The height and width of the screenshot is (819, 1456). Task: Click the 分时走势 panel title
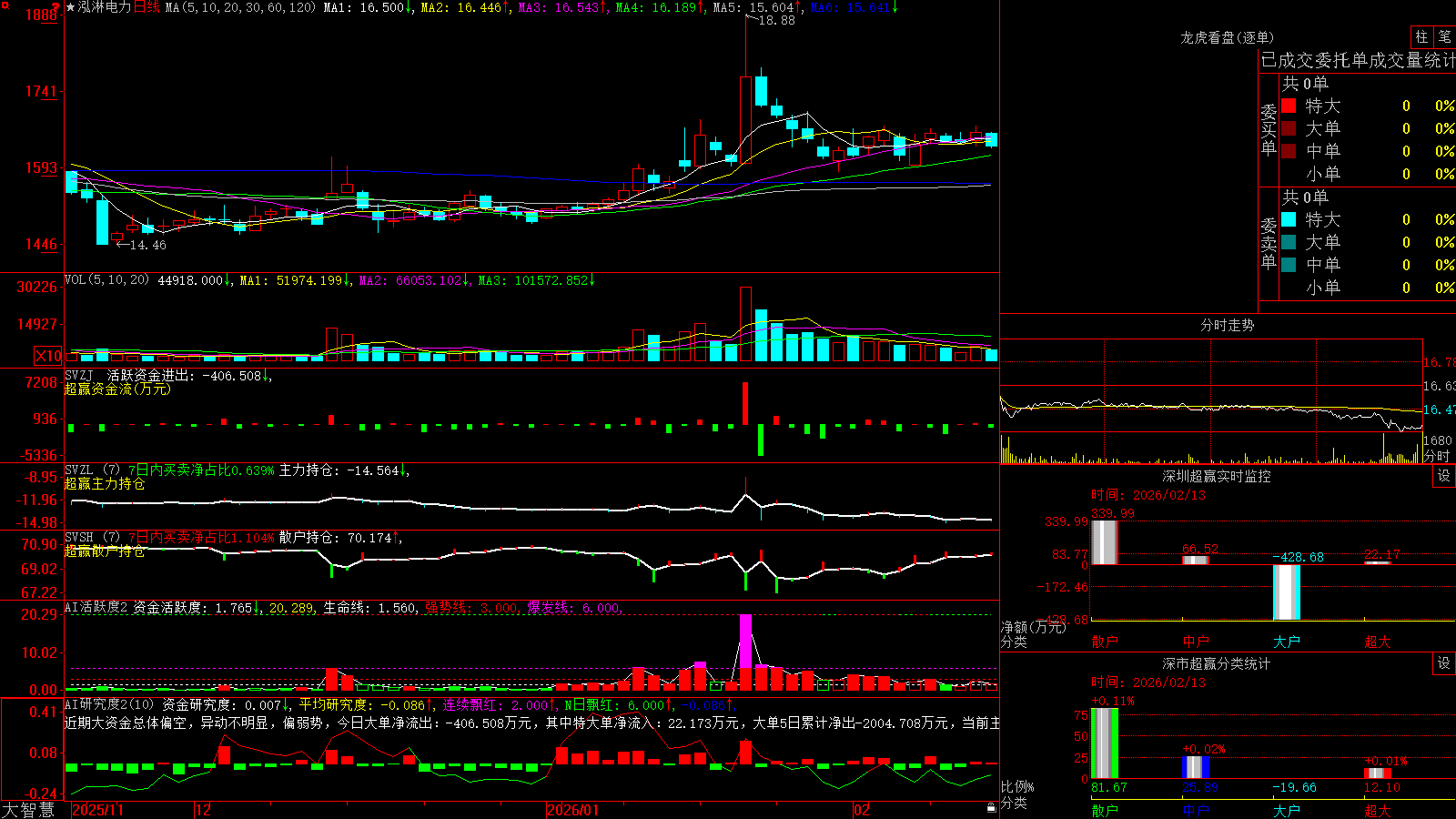(x=1227, y=325)
